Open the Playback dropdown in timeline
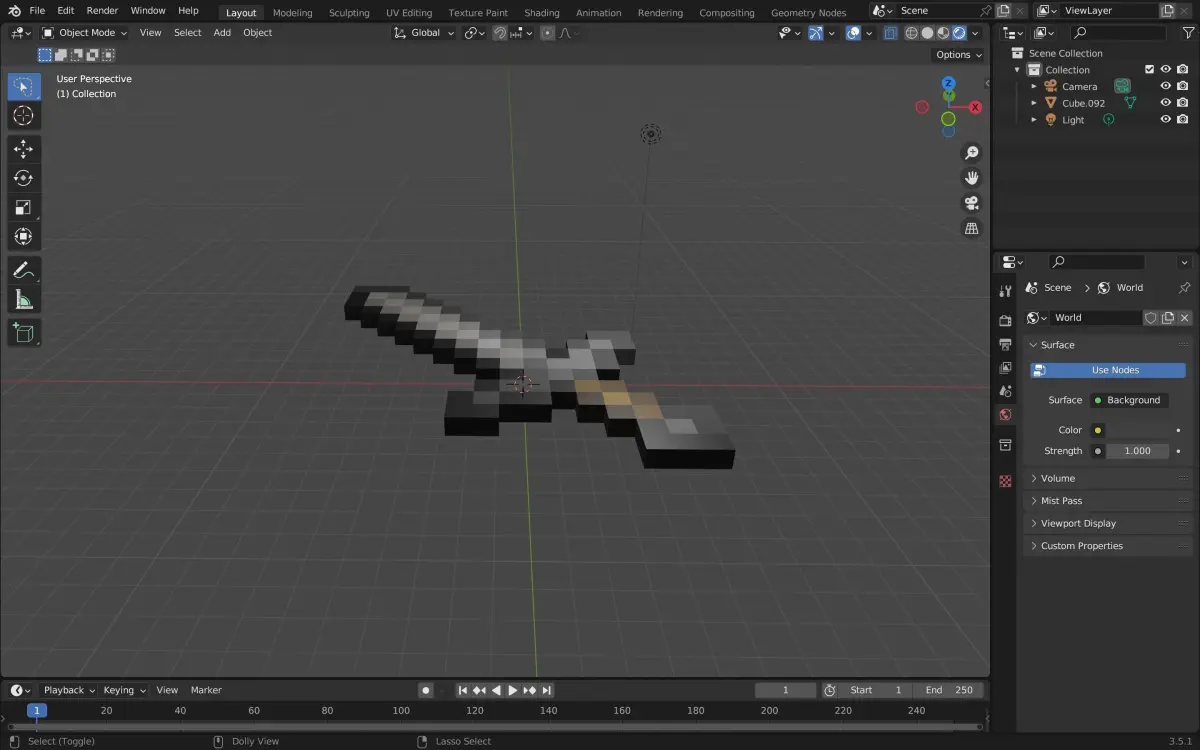The height and width of the screenshot is (750, 1200). tap(68, 690)
